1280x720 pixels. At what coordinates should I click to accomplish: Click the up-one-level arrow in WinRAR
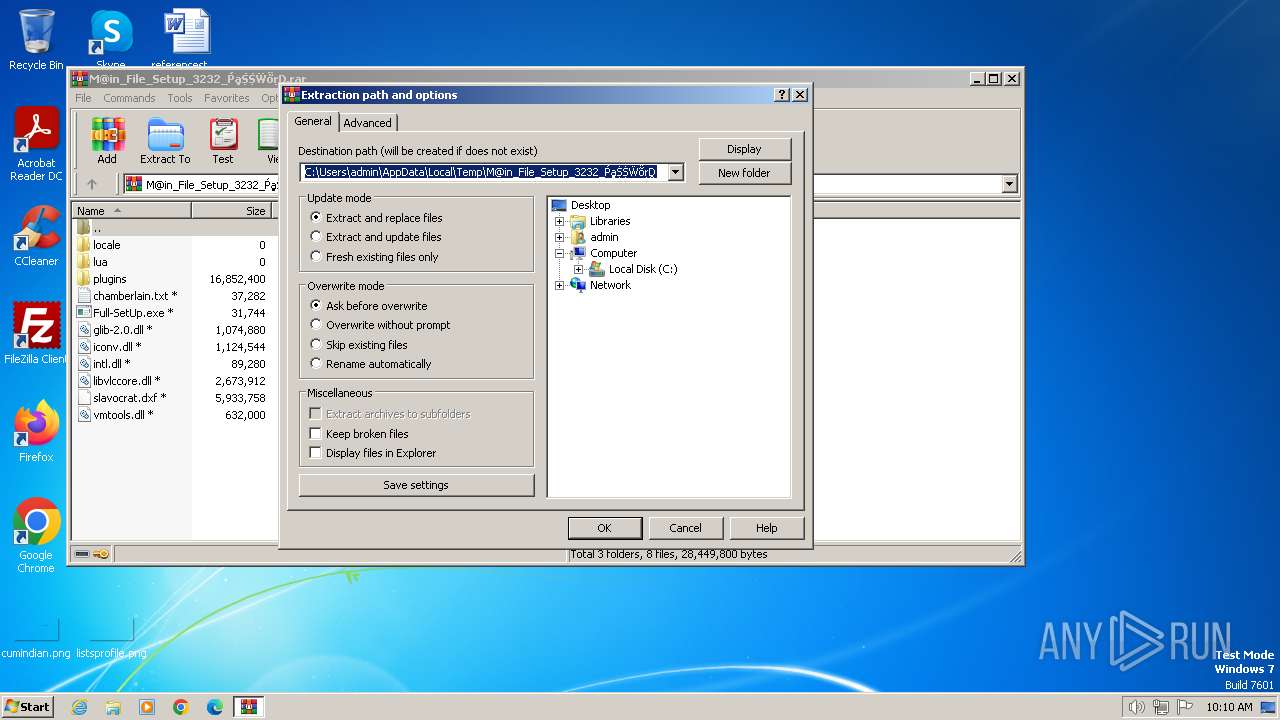pos(92,184)
